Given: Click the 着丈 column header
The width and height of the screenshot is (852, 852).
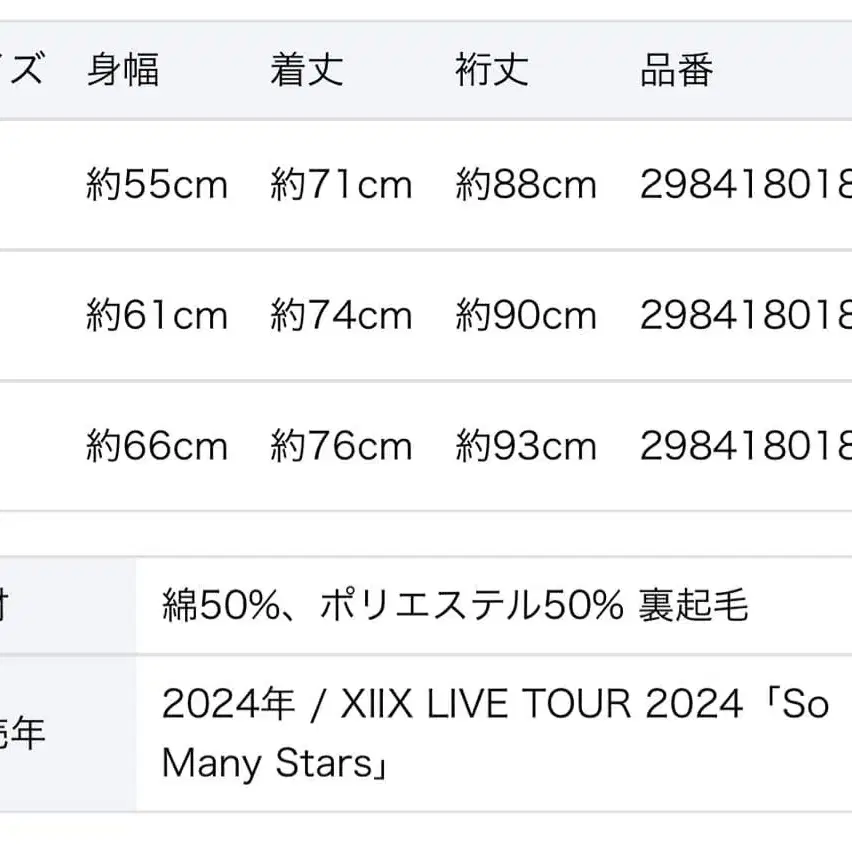Looking at the screenshot, I should (x=306, y=71).
